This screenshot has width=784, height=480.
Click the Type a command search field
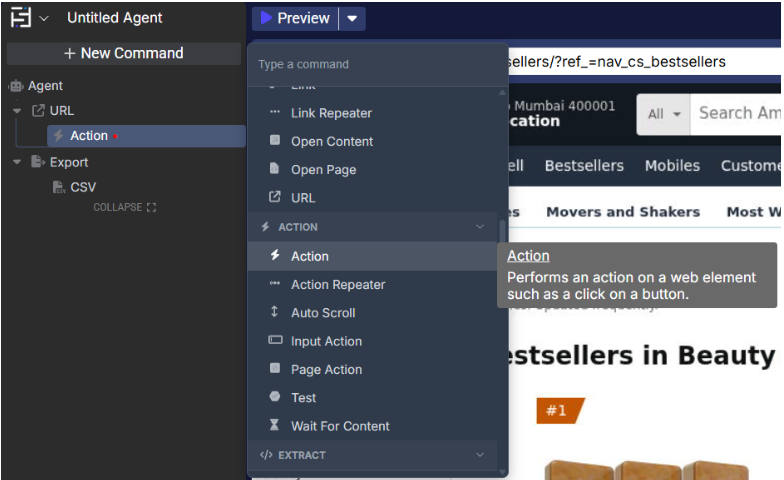pyautogui.click(x=376, y=64)
